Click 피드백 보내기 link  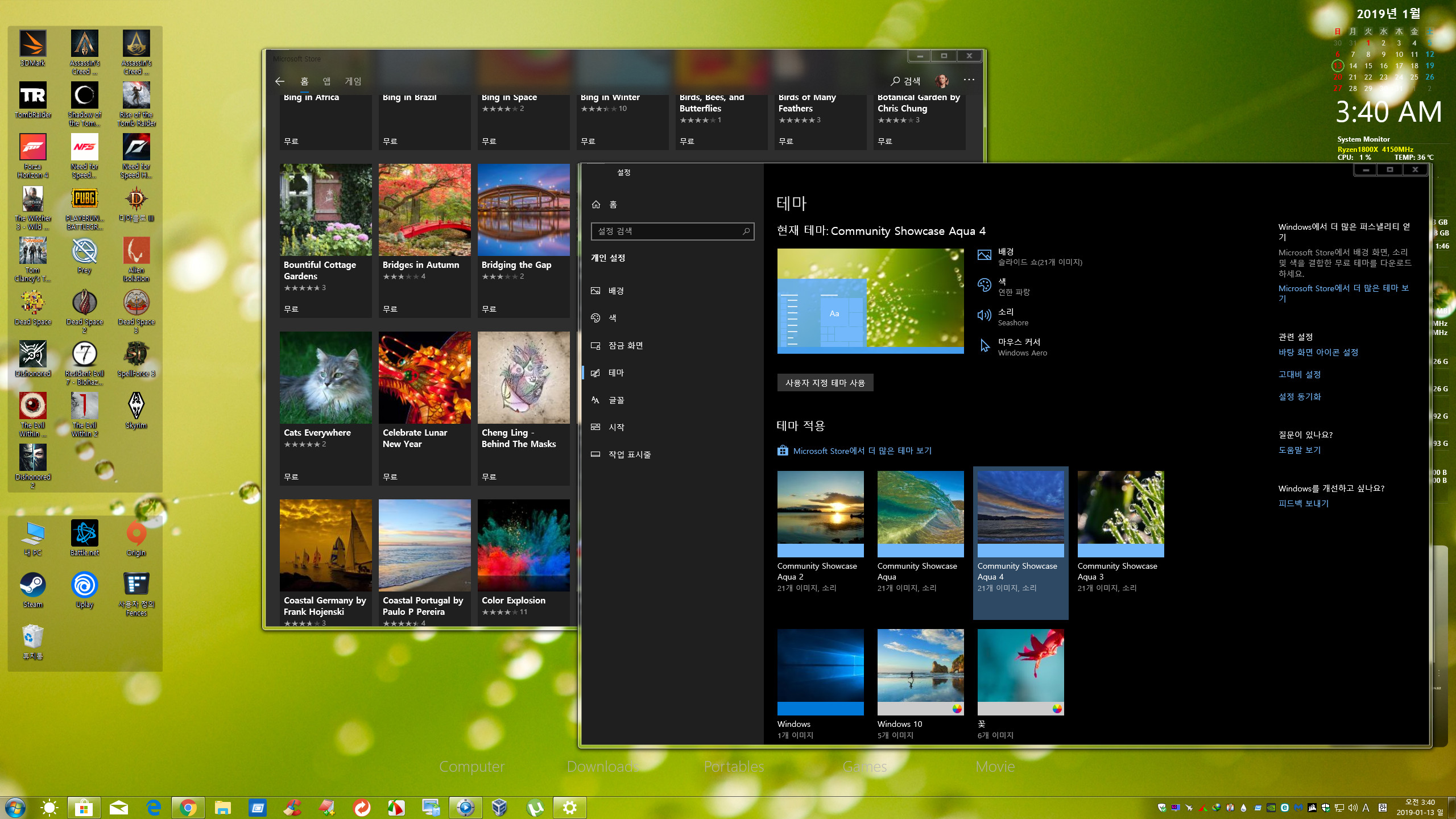pyautogui.click(x=1303, y=503)
